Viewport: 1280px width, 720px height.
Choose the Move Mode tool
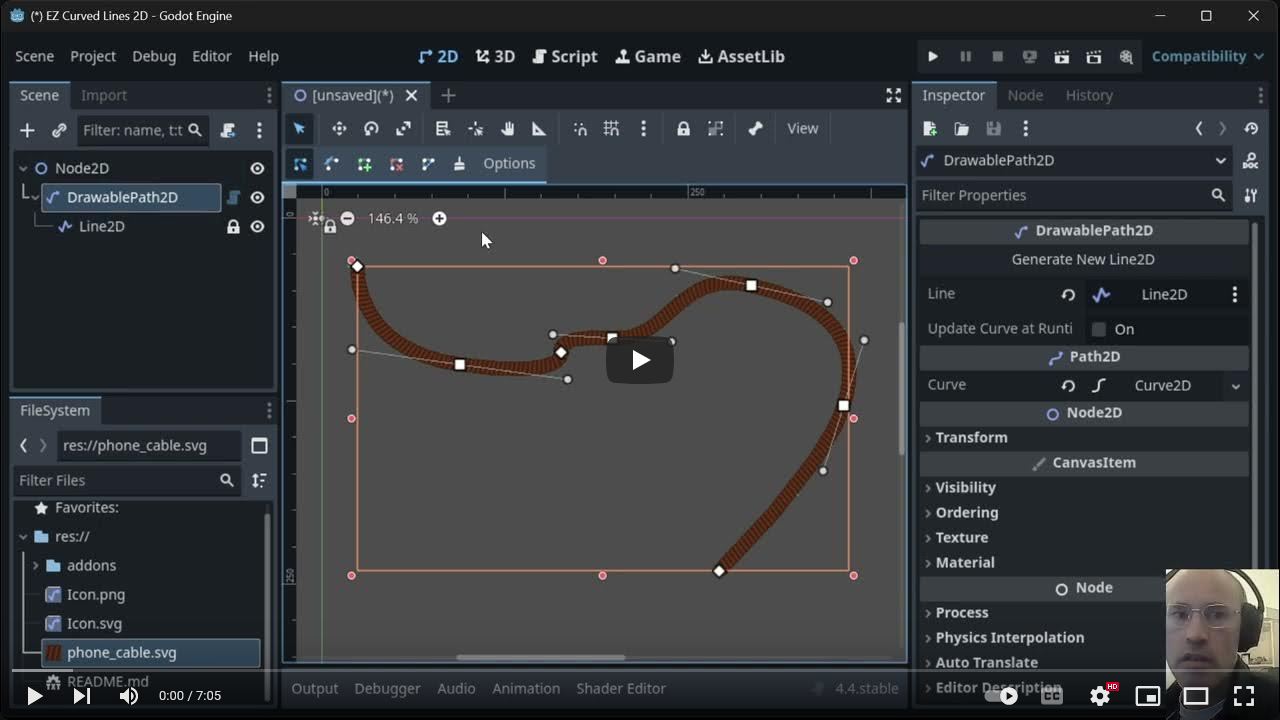[x=339, y=128]
